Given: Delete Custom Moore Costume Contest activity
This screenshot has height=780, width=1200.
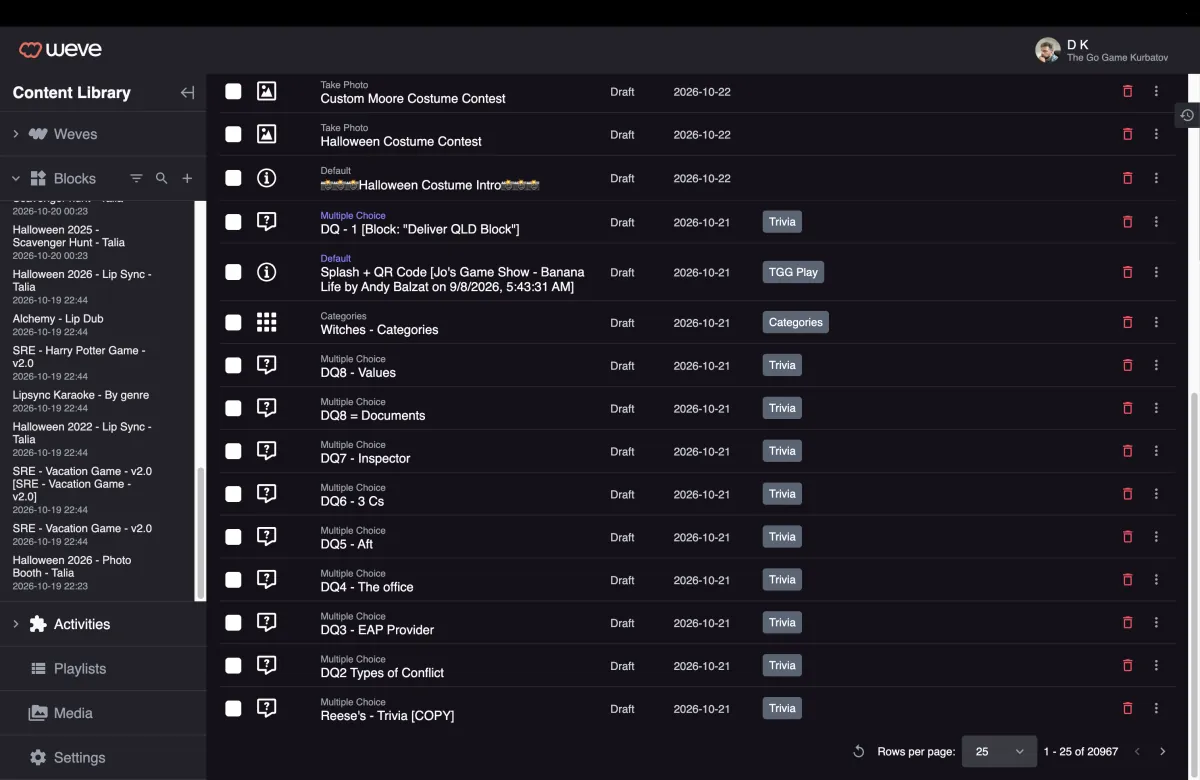Looking at the screenshot, I should pyautogui.click(x=1128, y=91).
